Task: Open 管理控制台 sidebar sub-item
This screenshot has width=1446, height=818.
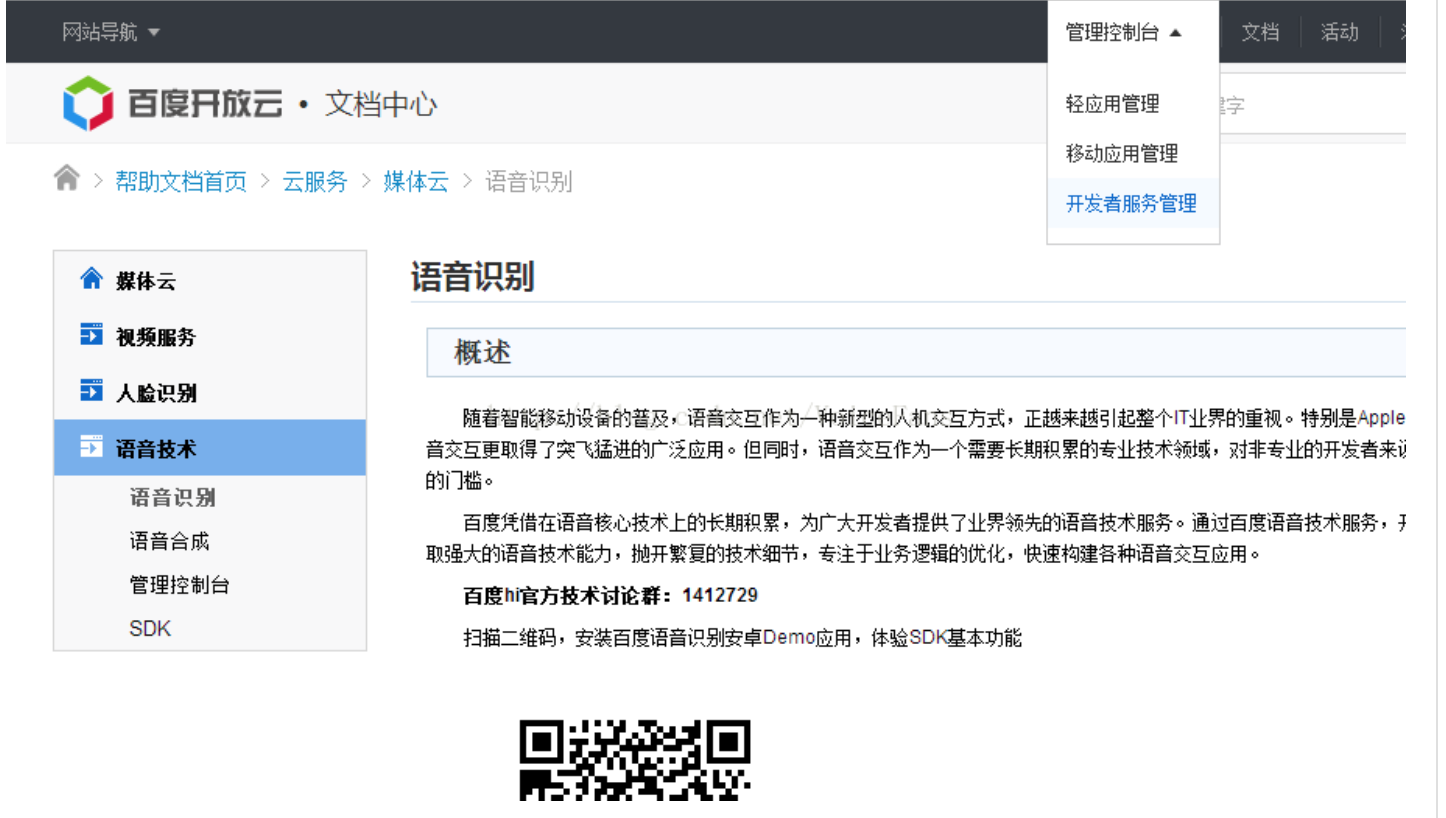Action: point(180,585)
